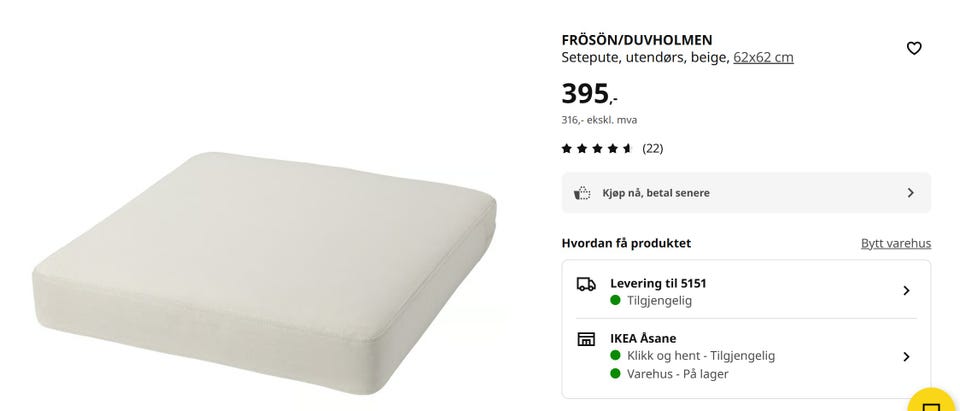Click the FRÖSÖN/DUVHOLMEN product title
Screen dimensions: 960x411
coord(637,40)
